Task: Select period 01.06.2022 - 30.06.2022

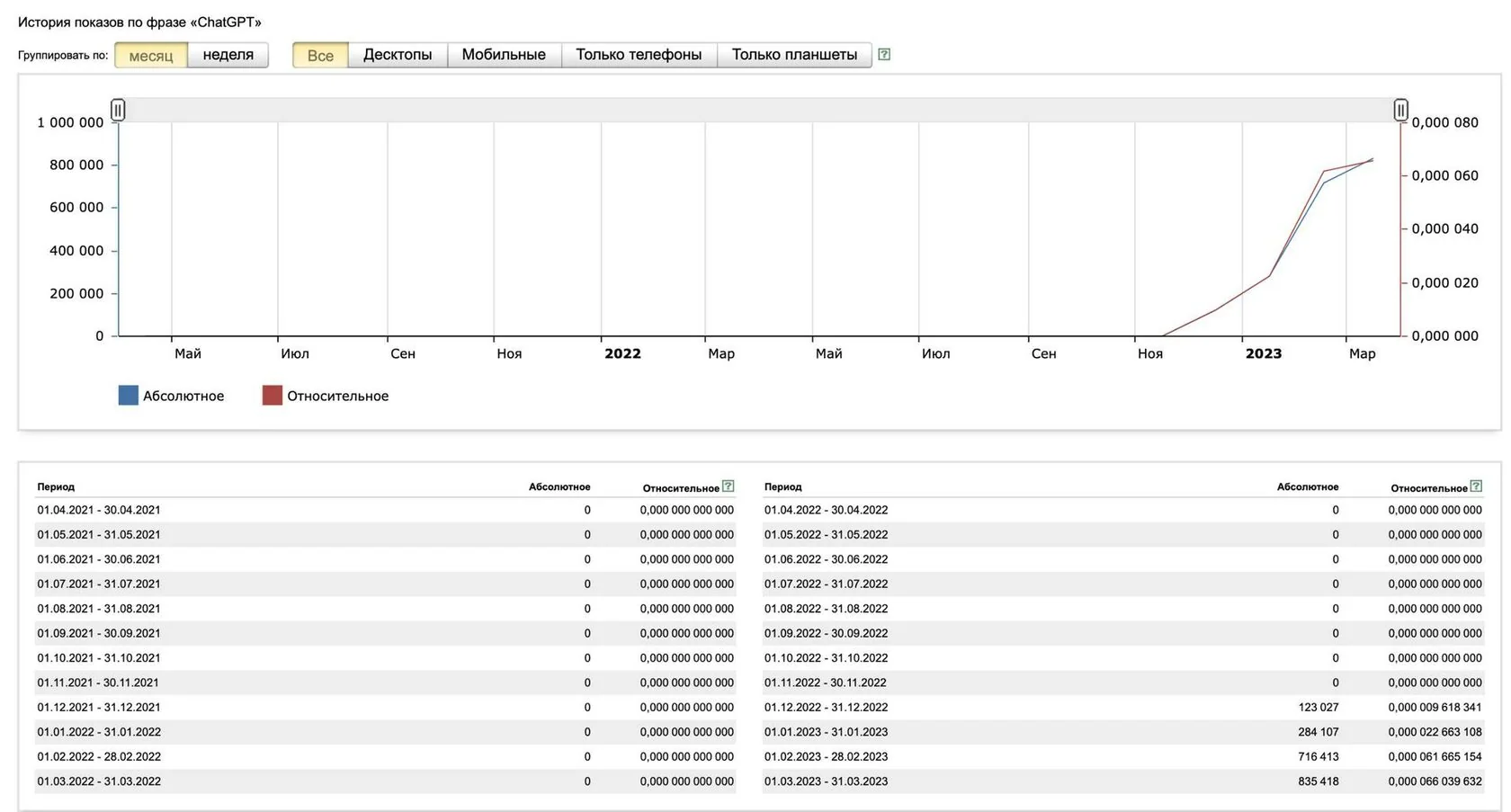Action: click(826, 559)
